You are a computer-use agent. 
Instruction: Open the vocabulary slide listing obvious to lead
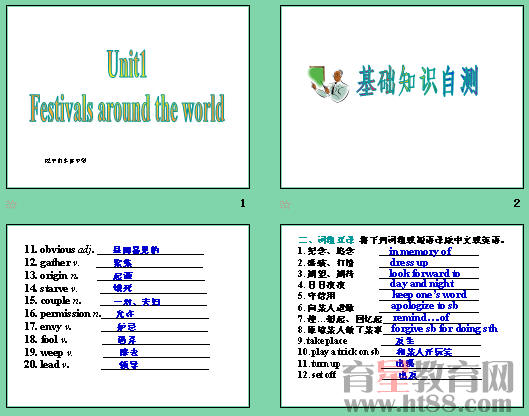coord(128,316)
